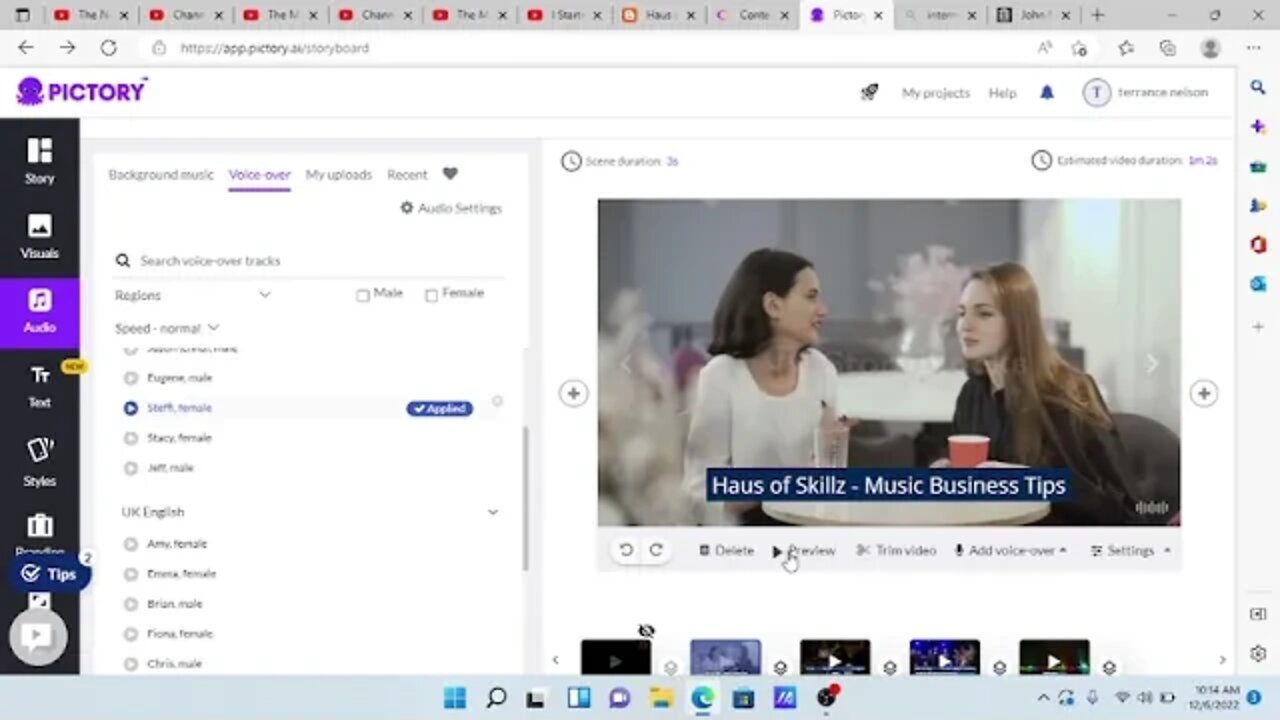1280x720 pixels.
Task: Add a scene before the current one
Action: (573, 393)
